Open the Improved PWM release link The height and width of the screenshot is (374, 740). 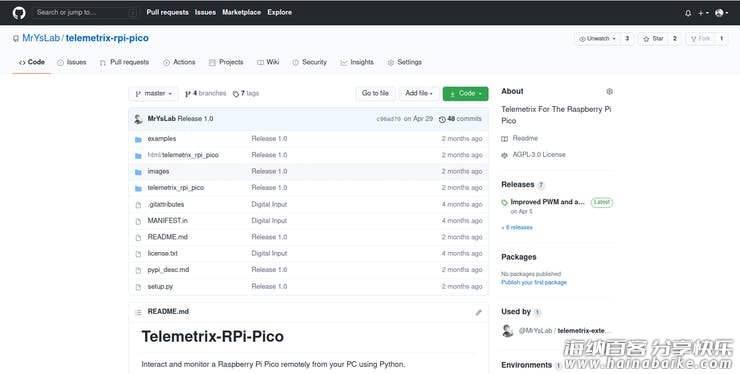click(x=547, y=202)
